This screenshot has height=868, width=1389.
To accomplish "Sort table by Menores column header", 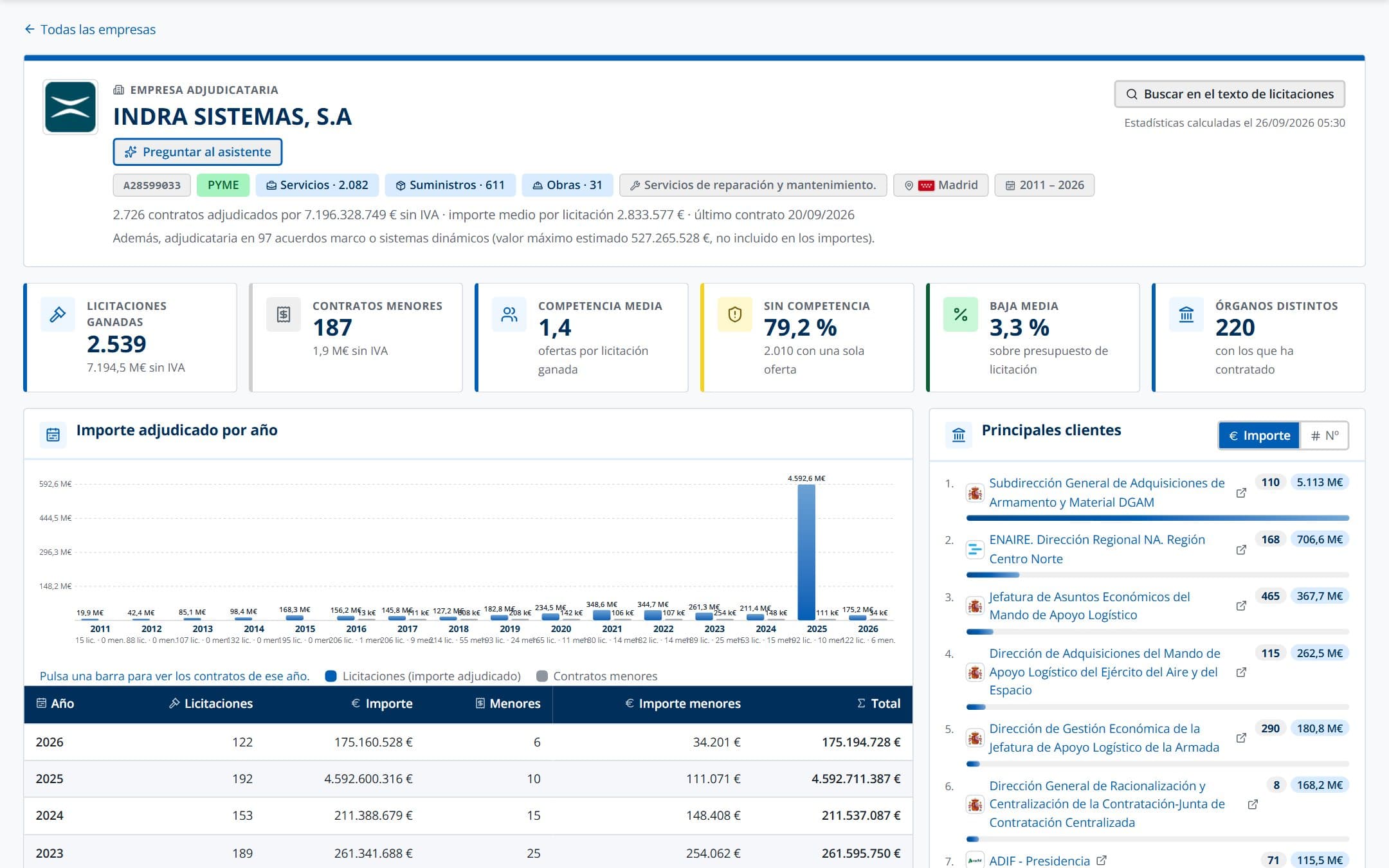I will [x=508, y=703].
